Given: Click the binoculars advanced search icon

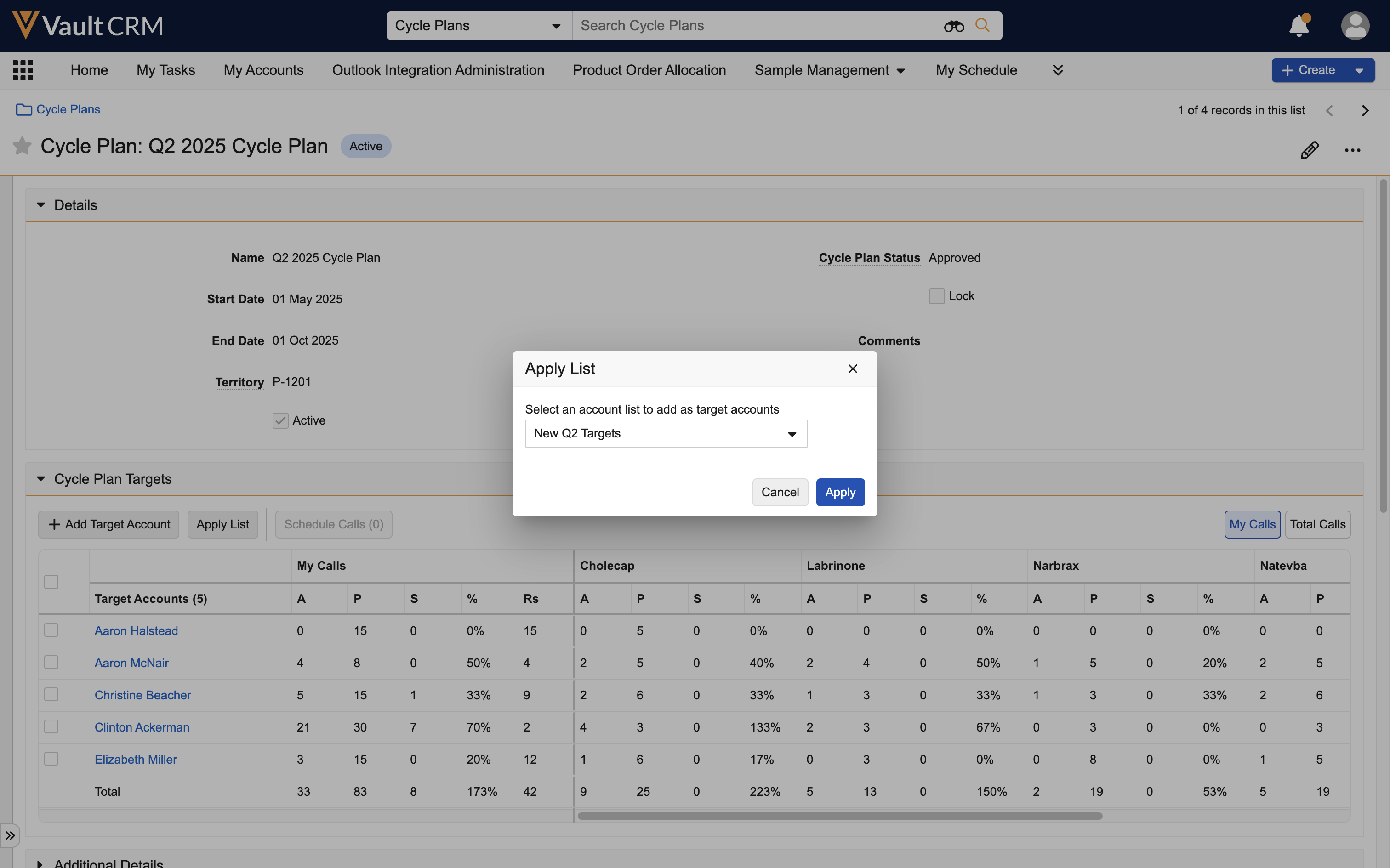Looking at the screenshot, I should (953, 26).
